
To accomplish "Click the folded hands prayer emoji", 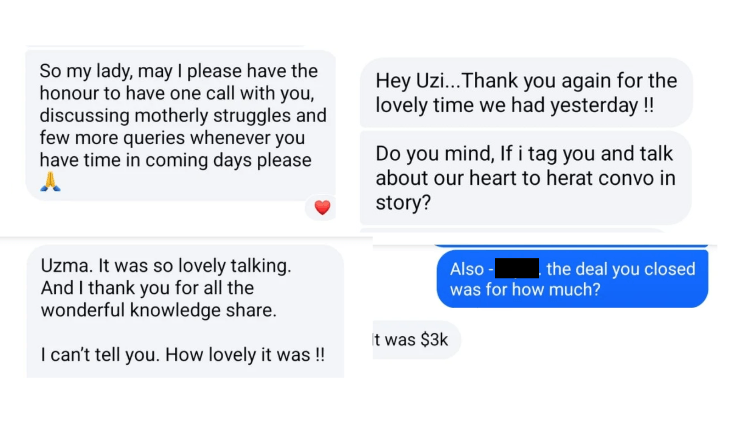I will pos(49,182).
